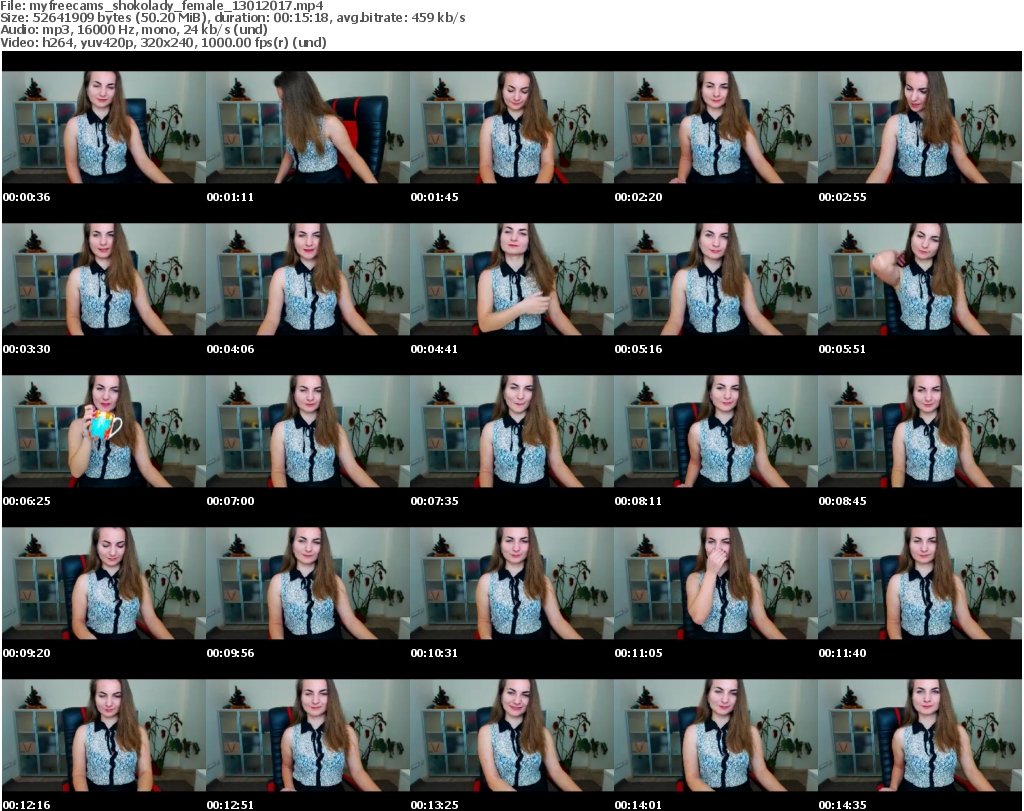Click the video frame at 00:12:16
This screenshot has height=811, width=1024.
tap(104, 736)
